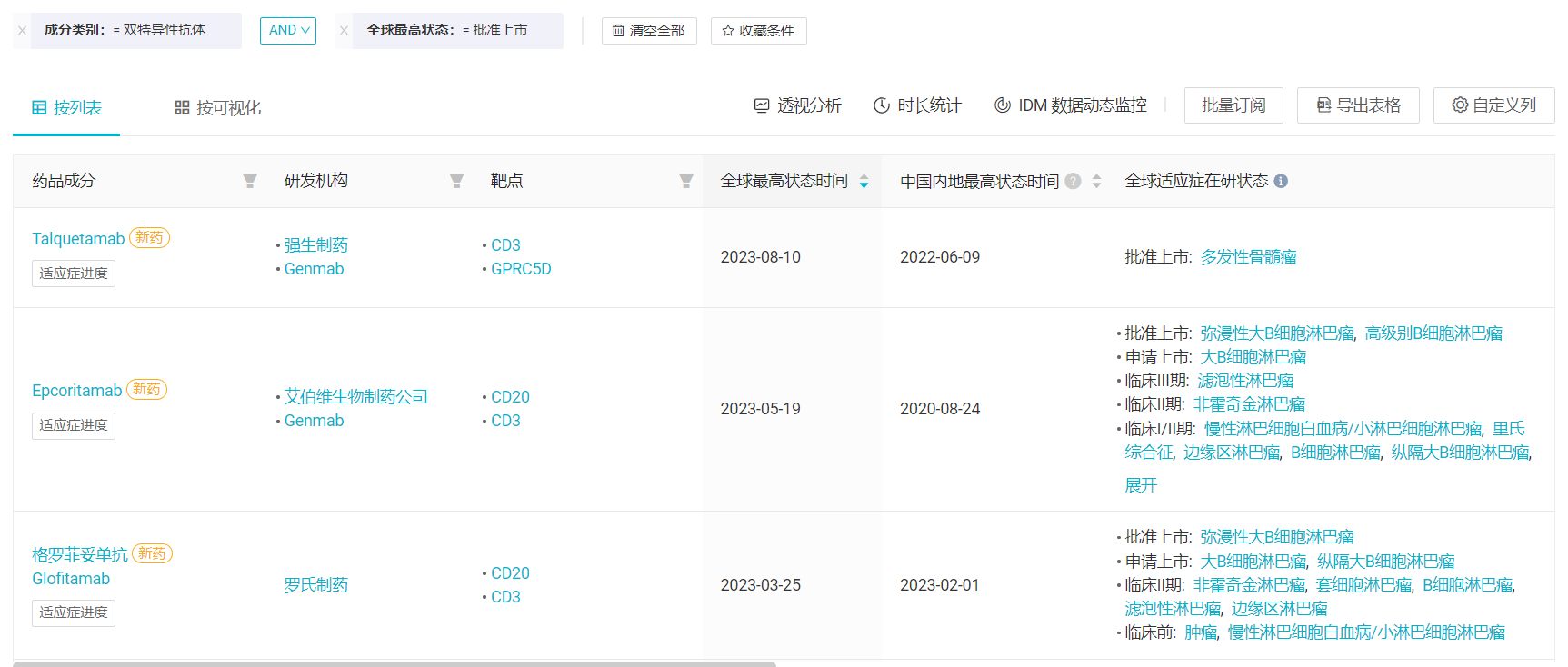Click the filter icon in 药品成分 column

click(250, 181)
